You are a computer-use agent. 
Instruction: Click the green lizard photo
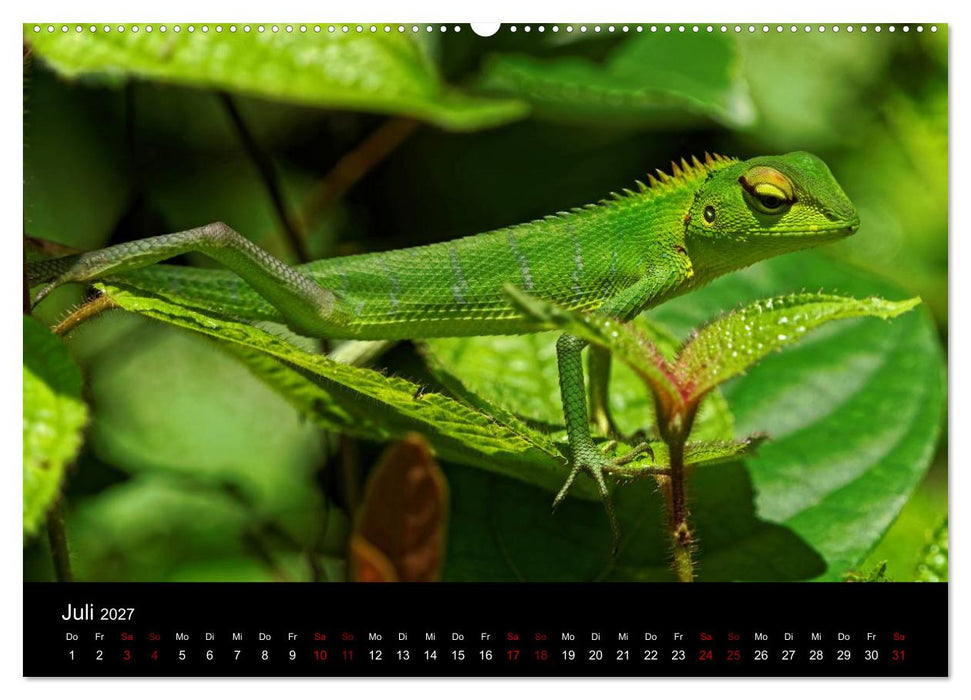486,302
